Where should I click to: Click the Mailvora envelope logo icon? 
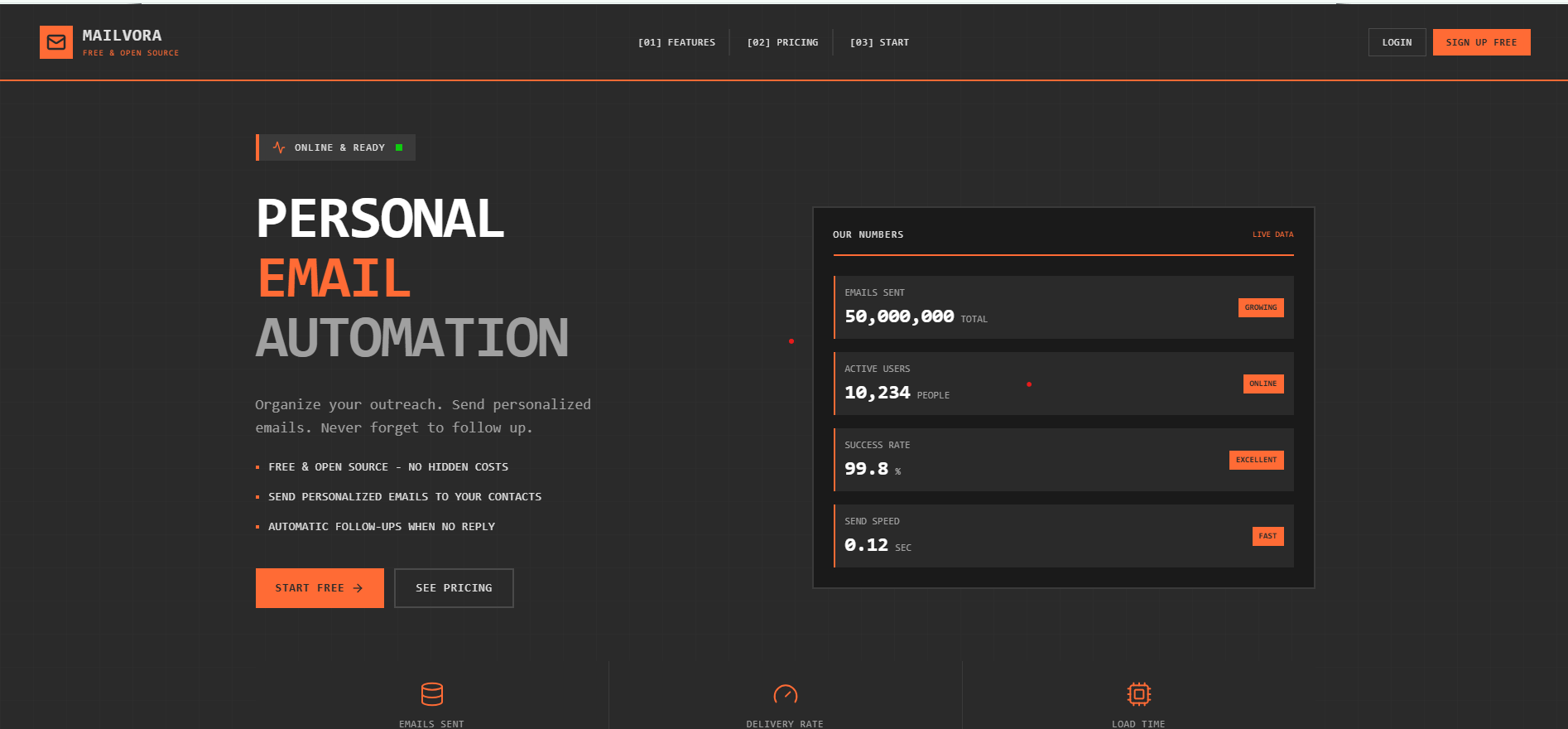(x=56, y=42)
